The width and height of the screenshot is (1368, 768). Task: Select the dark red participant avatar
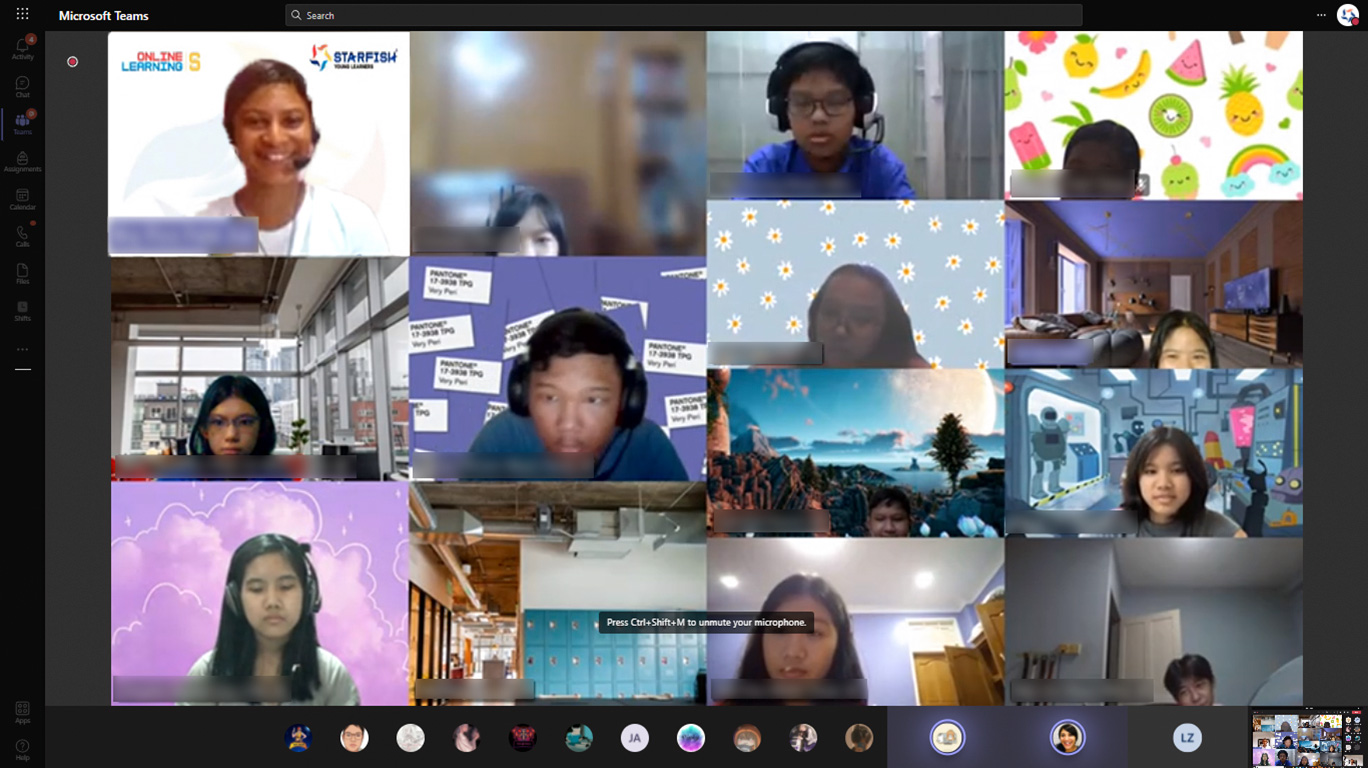(522, 738)
